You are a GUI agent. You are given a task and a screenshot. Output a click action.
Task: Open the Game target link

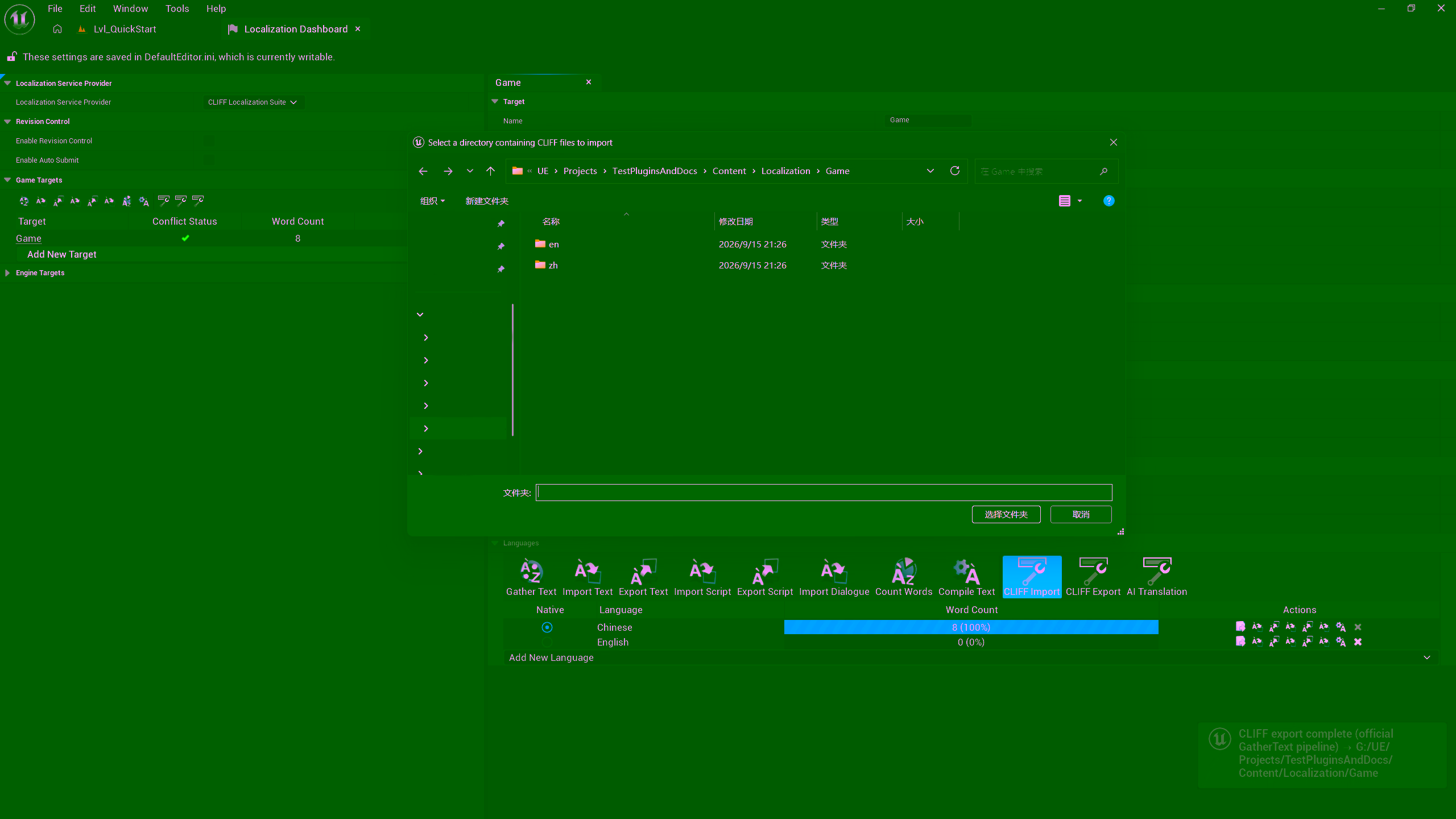28,238
